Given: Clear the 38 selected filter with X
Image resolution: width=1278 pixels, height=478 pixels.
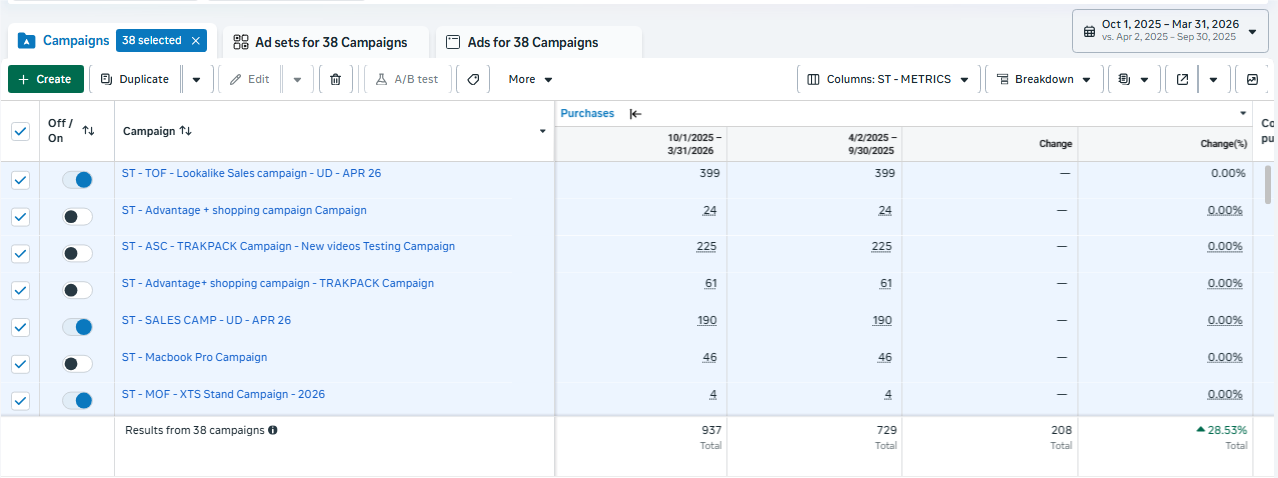Looking at the screenshot, I should point(196,41).
